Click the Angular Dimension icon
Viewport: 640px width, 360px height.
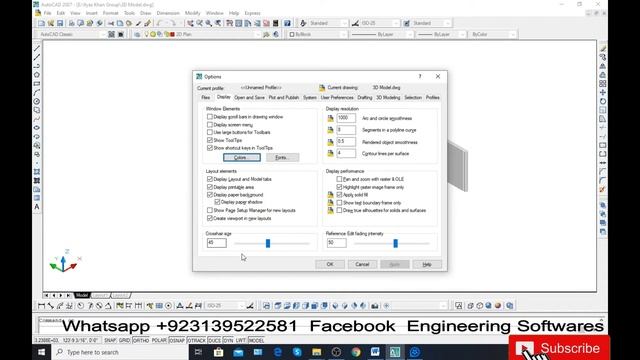pyautogui.click(x=108, y=305)
